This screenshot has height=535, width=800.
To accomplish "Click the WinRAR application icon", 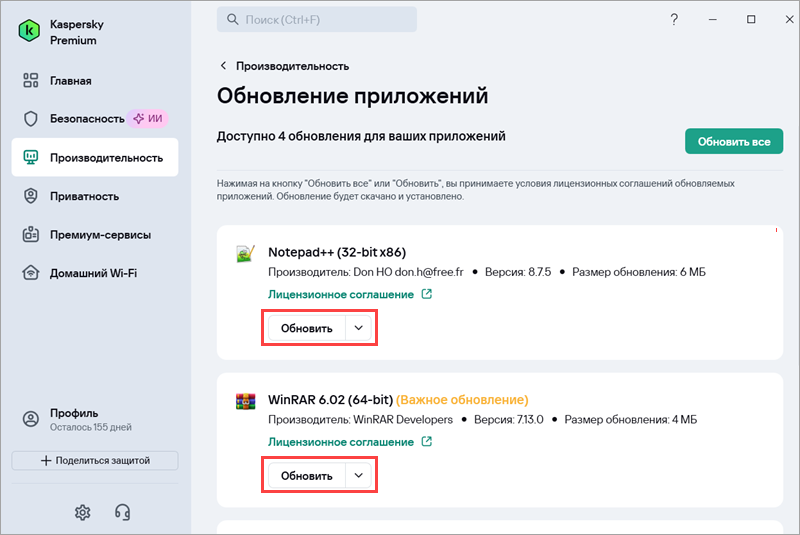I will pos(245,401).
